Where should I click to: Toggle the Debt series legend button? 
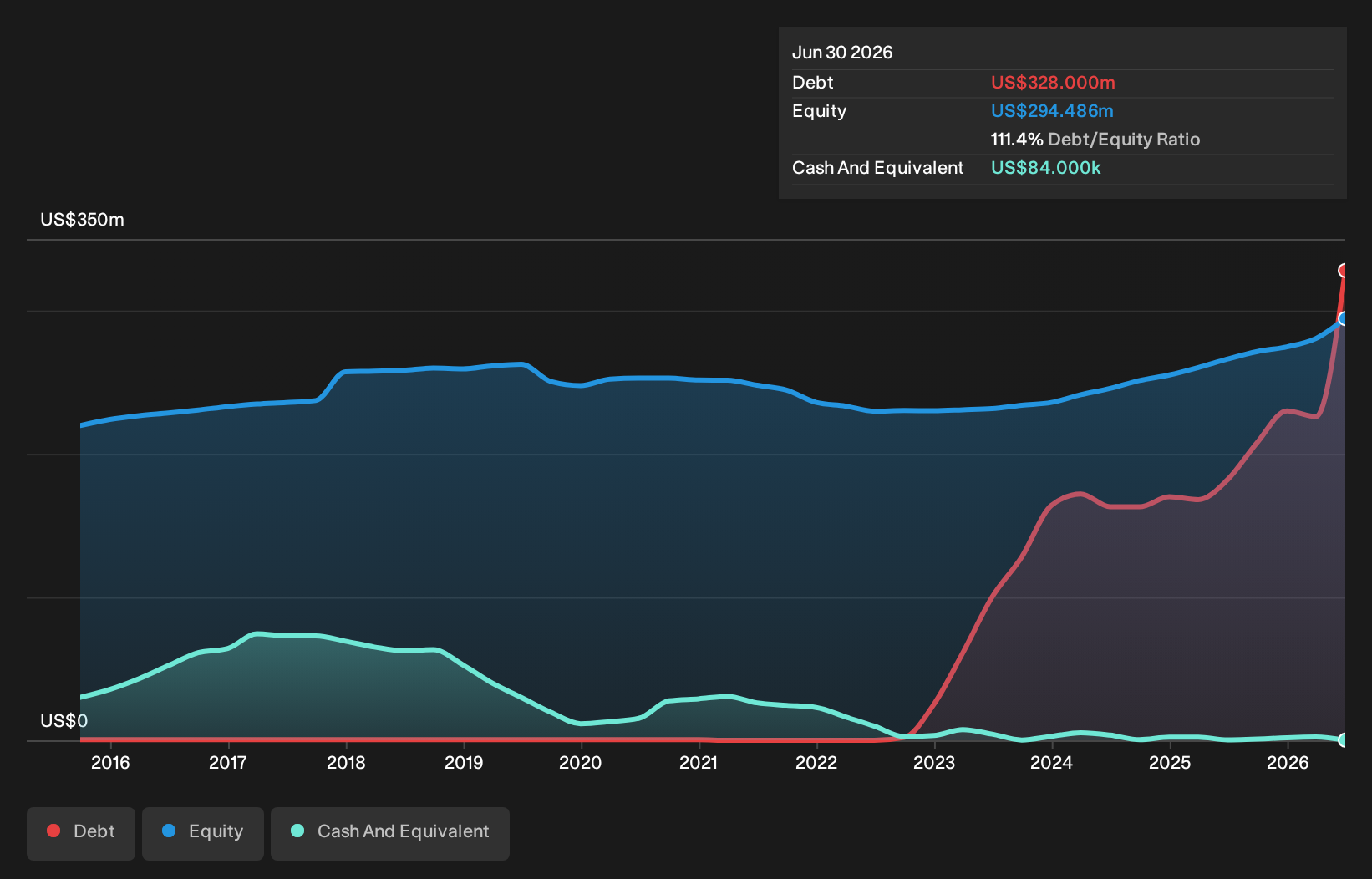[81, 833]
